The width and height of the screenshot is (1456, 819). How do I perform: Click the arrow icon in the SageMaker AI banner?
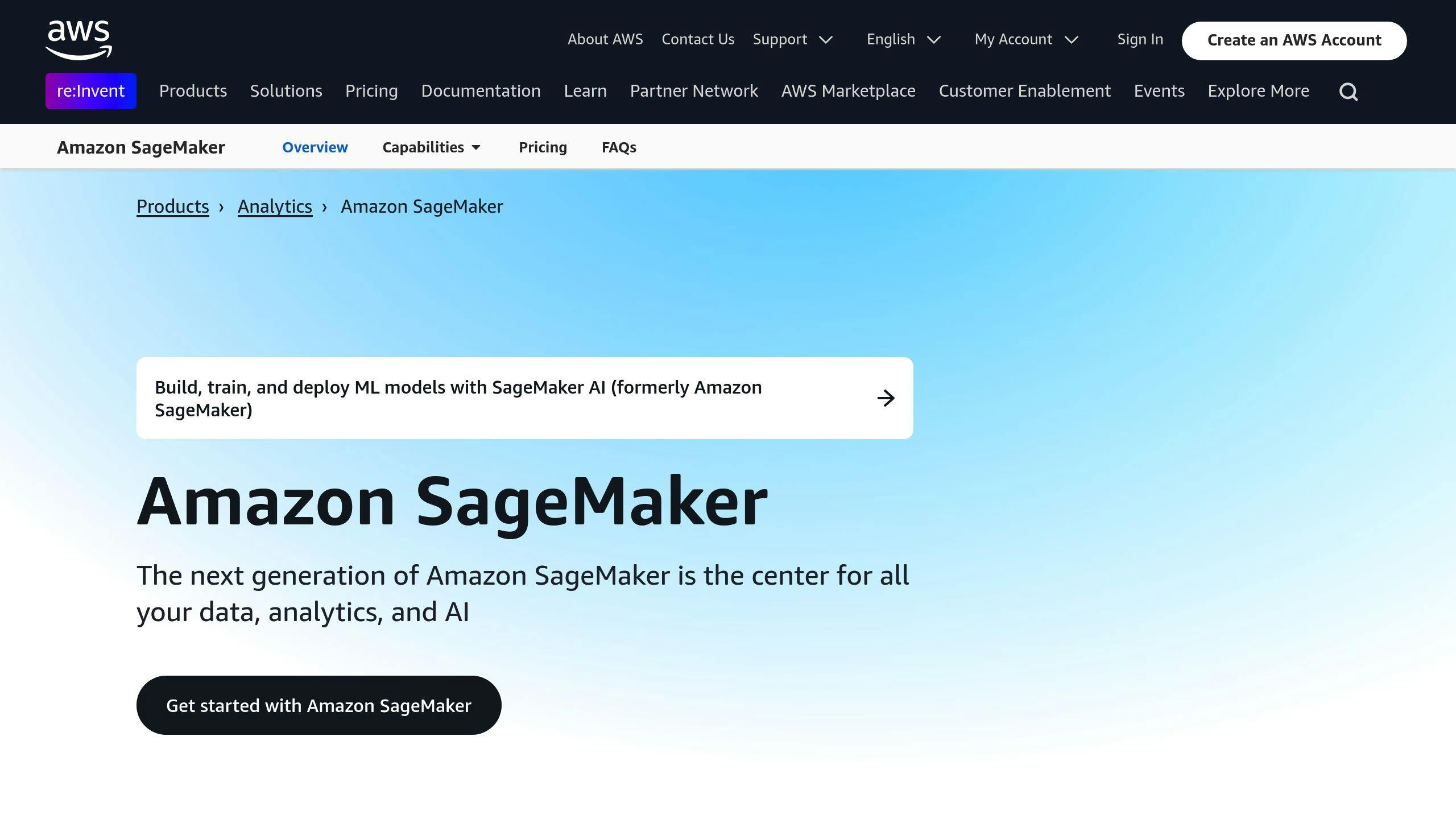[886, 398]
